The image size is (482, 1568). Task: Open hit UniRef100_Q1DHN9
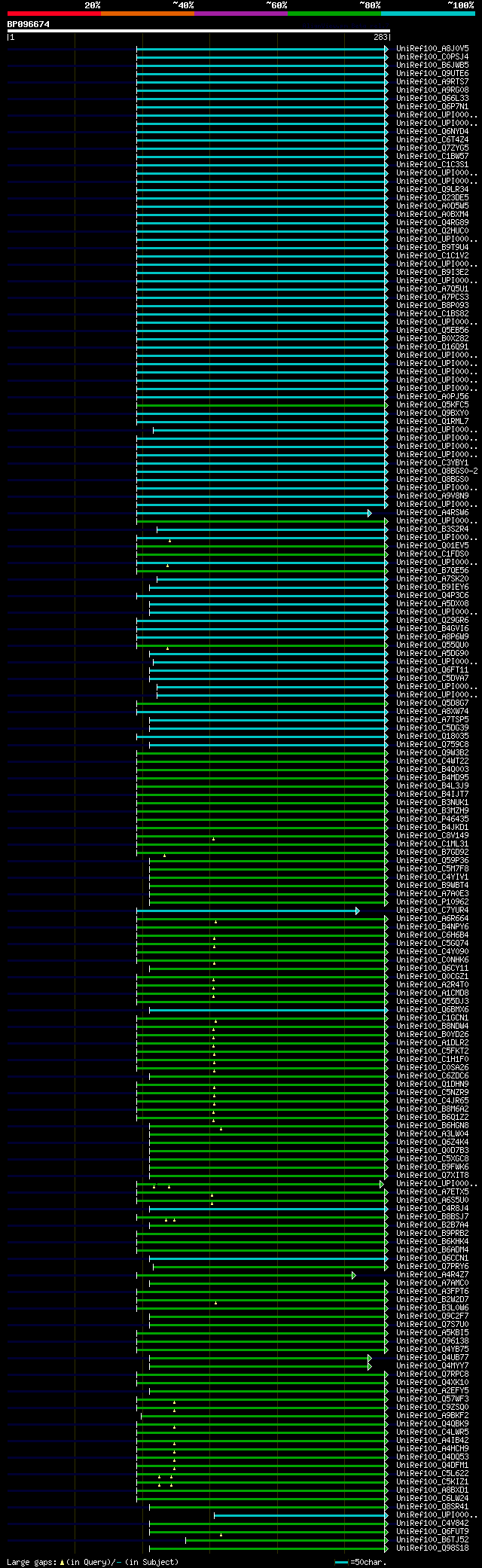[x=432, y=1084]
